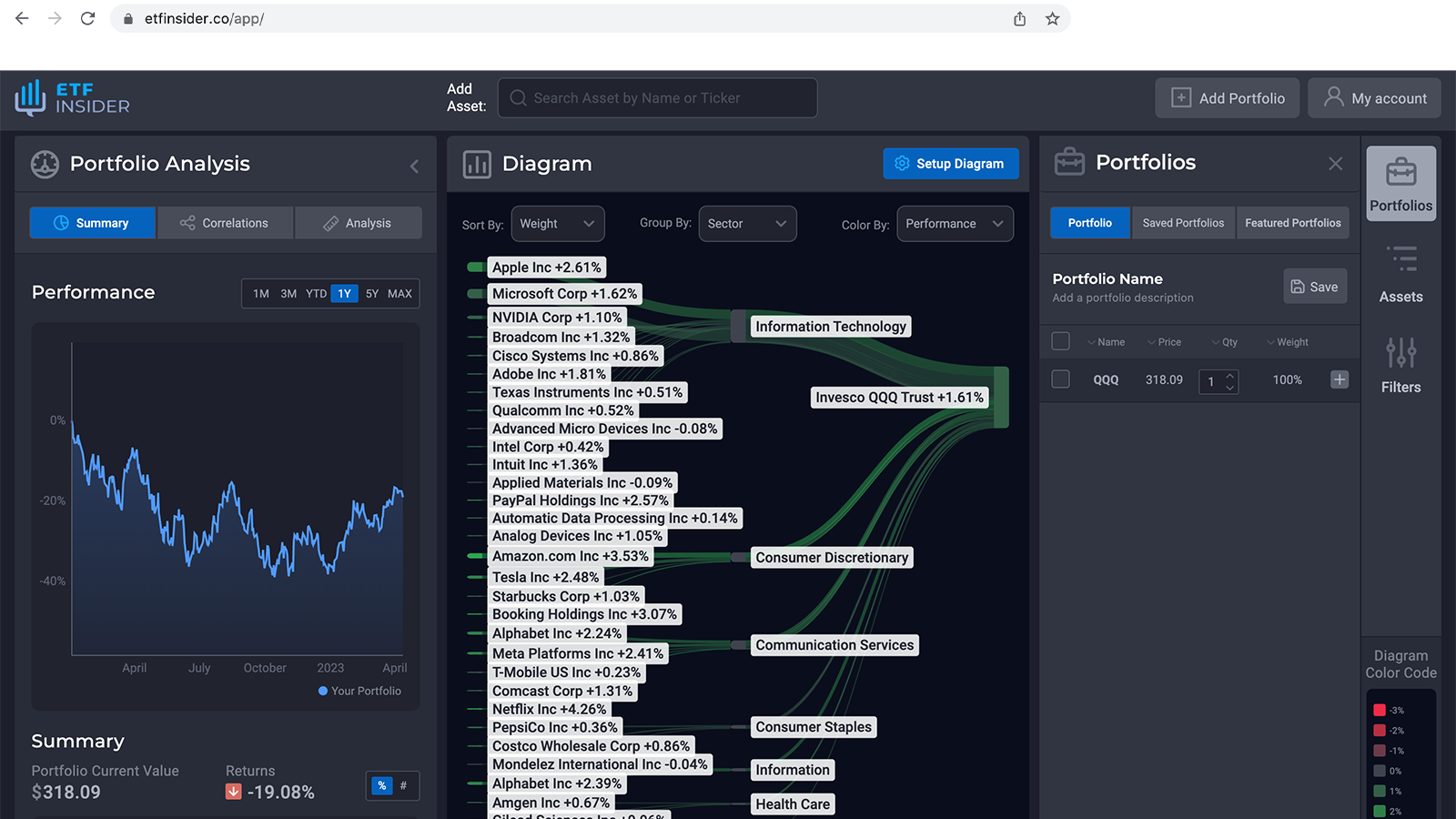Open the Sort By Weight dropdown

tap(557, 224)
